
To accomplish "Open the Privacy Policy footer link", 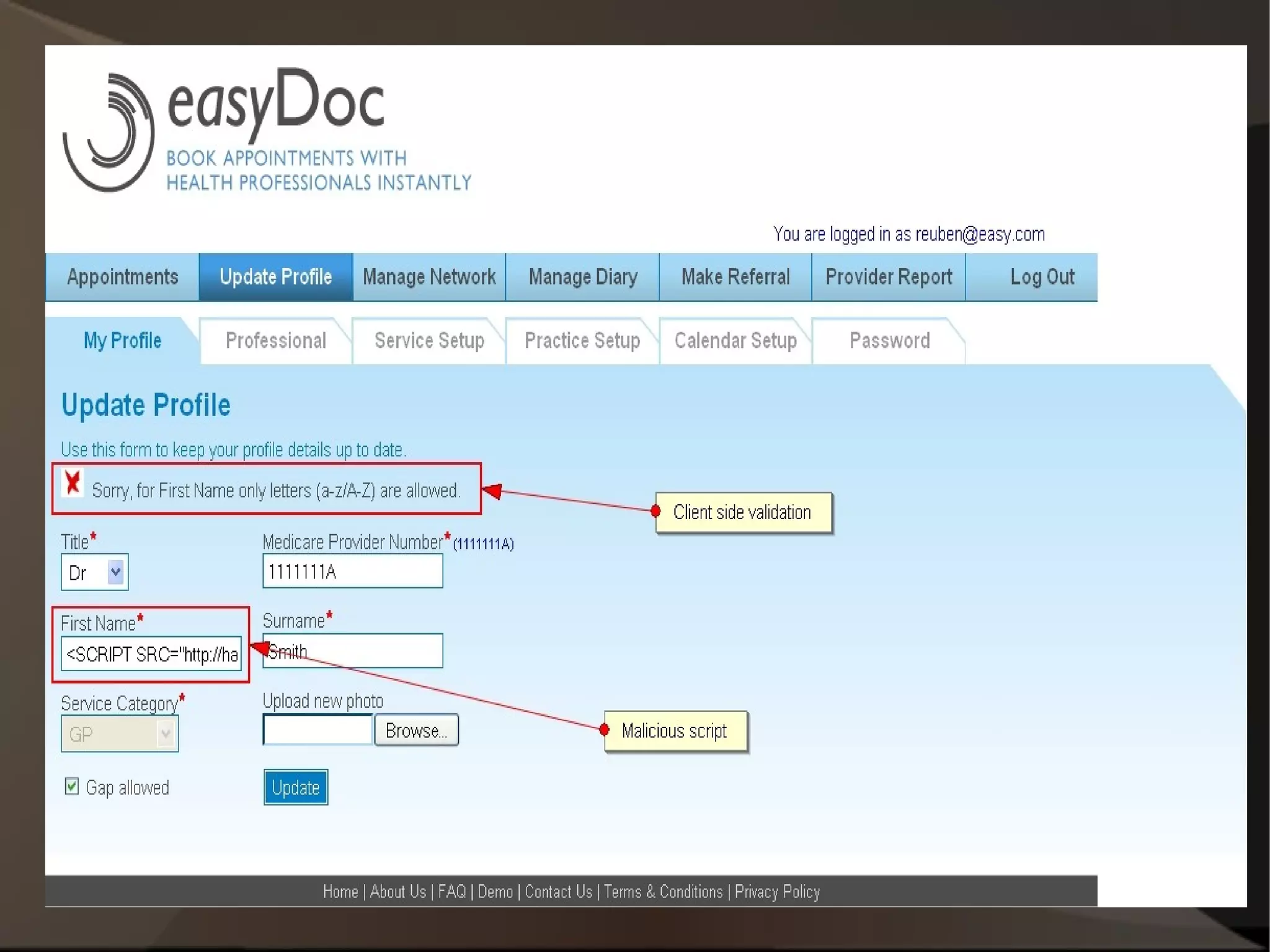I will 777,892.
